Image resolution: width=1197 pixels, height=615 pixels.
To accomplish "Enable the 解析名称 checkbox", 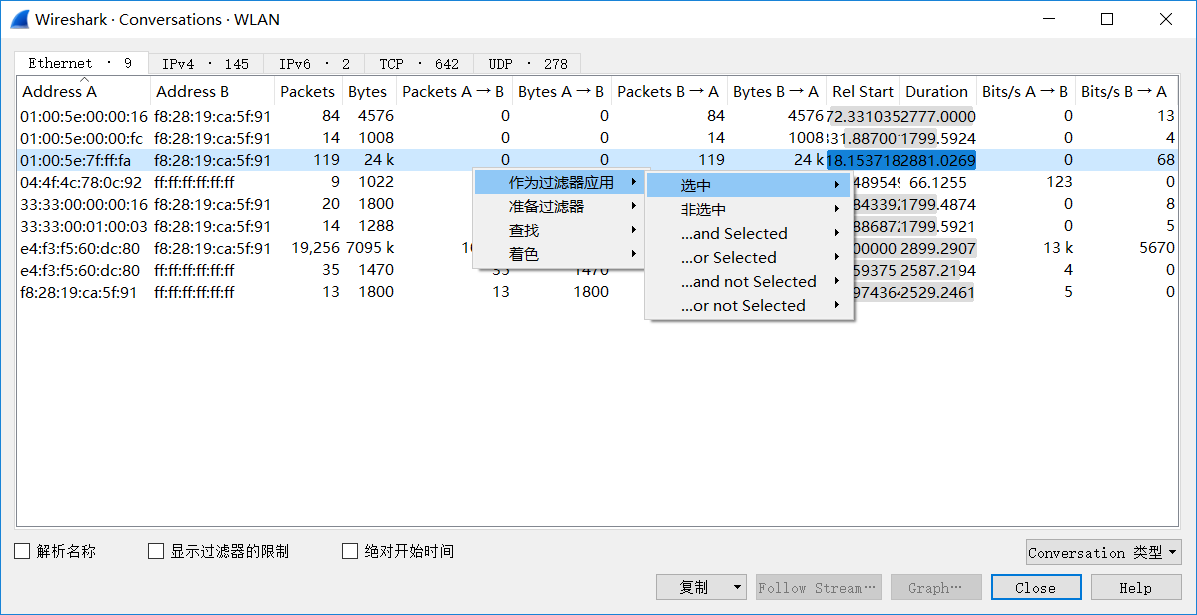I will (x=22, y=551).
